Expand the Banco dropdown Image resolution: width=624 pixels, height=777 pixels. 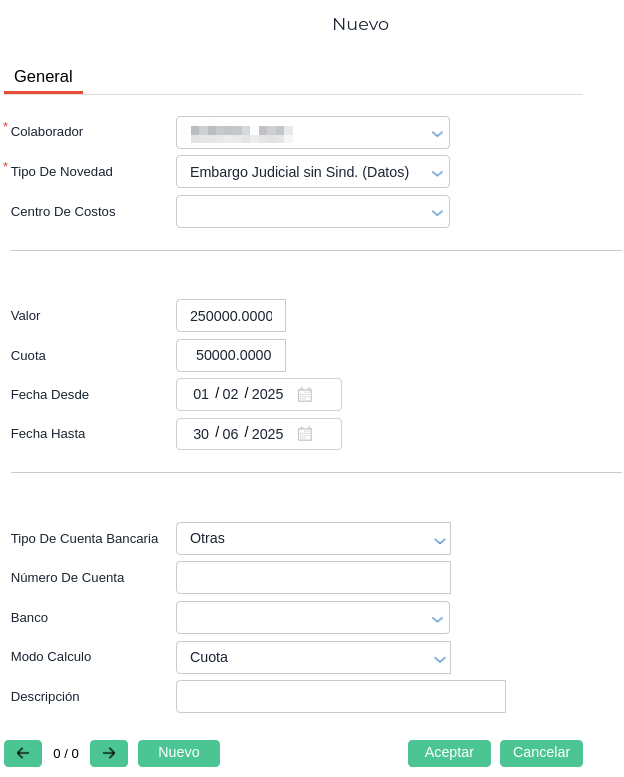[x=437, y=619]
